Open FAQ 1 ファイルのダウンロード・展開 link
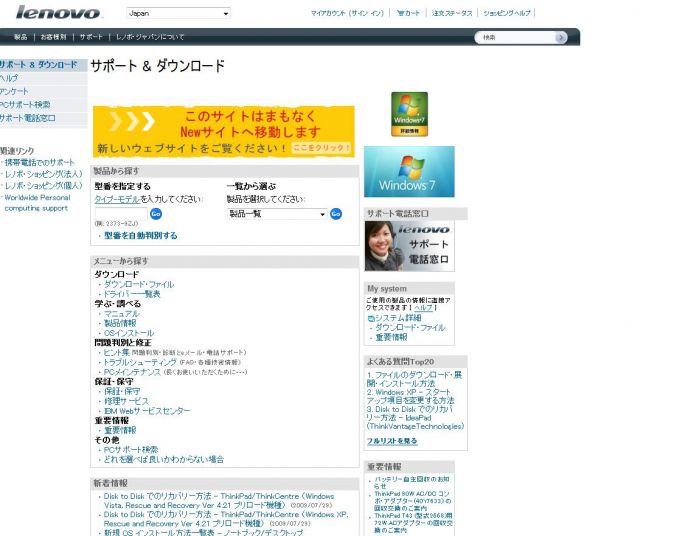680x536 pixels. click(x=415, y=379)
